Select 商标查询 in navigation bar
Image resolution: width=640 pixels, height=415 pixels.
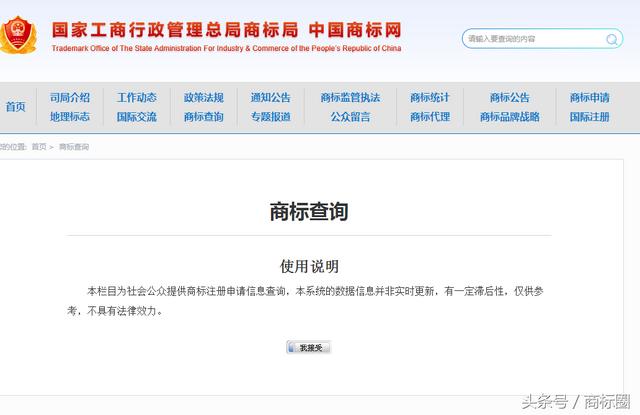pos(204,117)
